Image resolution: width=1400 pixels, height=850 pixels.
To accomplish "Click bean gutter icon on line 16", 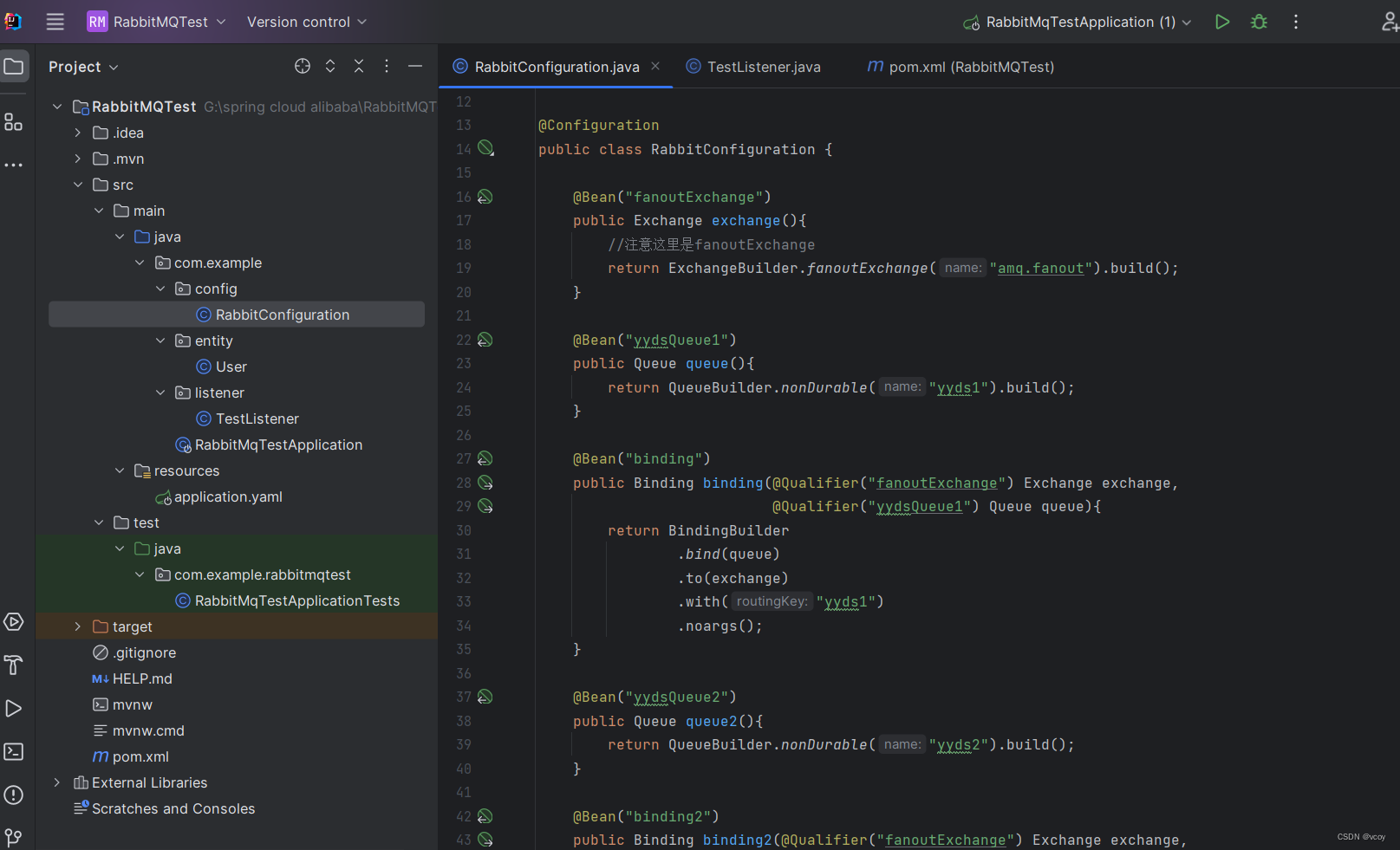I will pyautogui.click(x=485, y=197).
